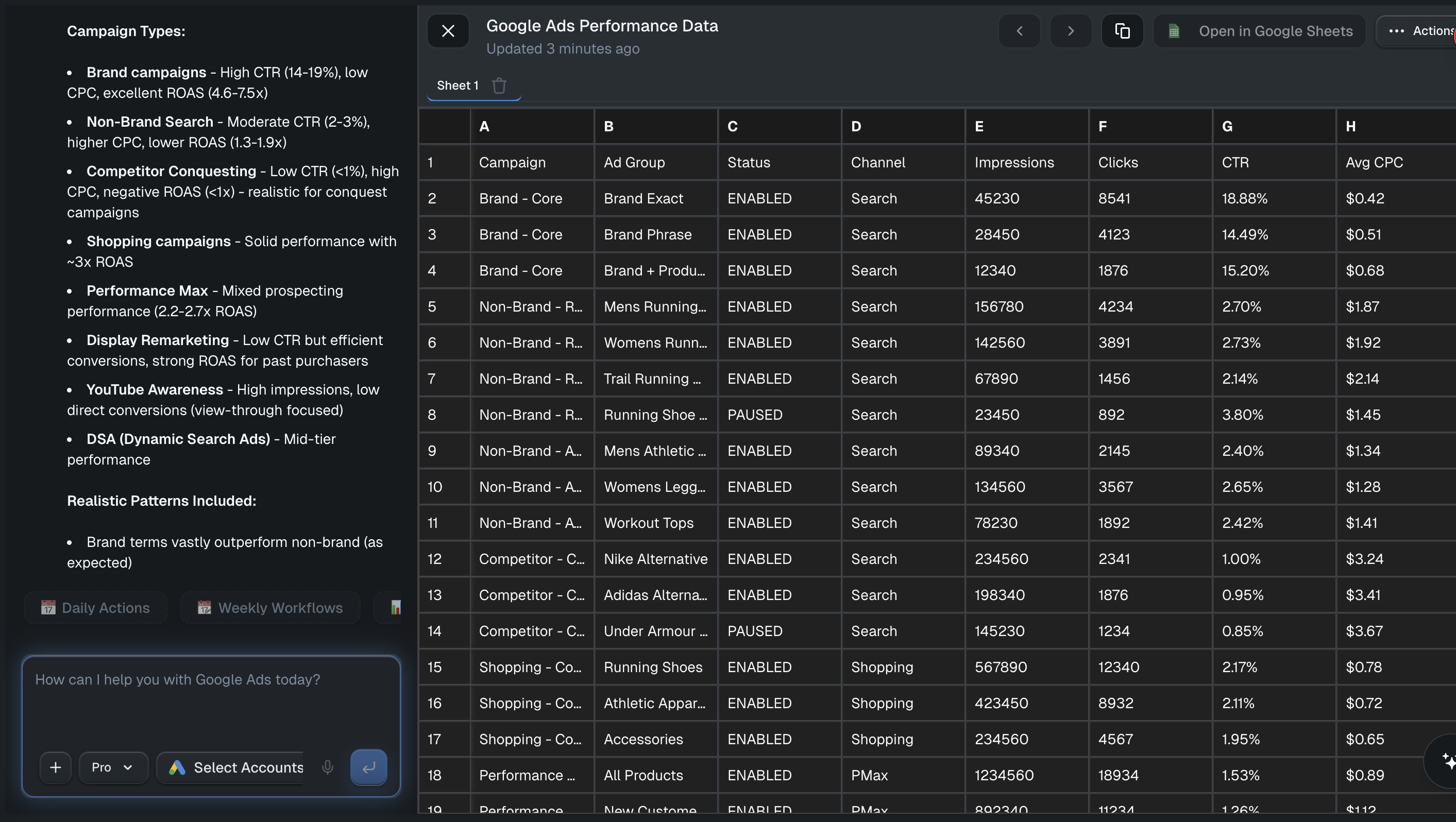
Task: Click the Google Ads logo in Select Accounts
Action: point(176,768)
